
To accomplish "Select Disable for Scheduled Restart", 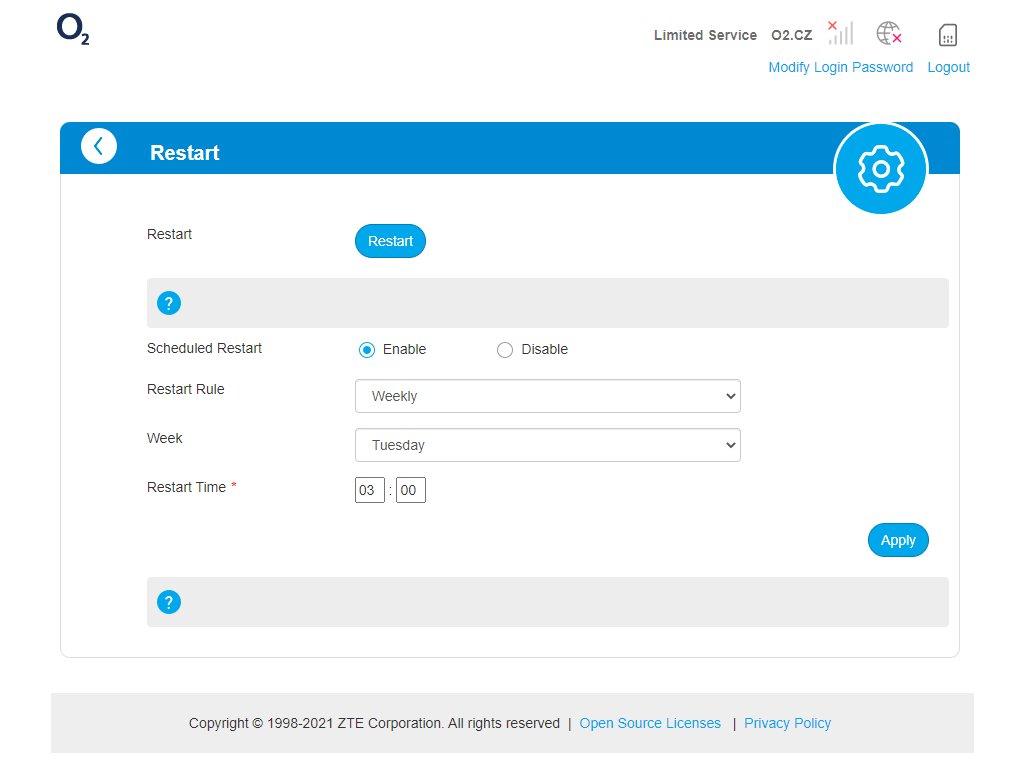I will point(505,350).
